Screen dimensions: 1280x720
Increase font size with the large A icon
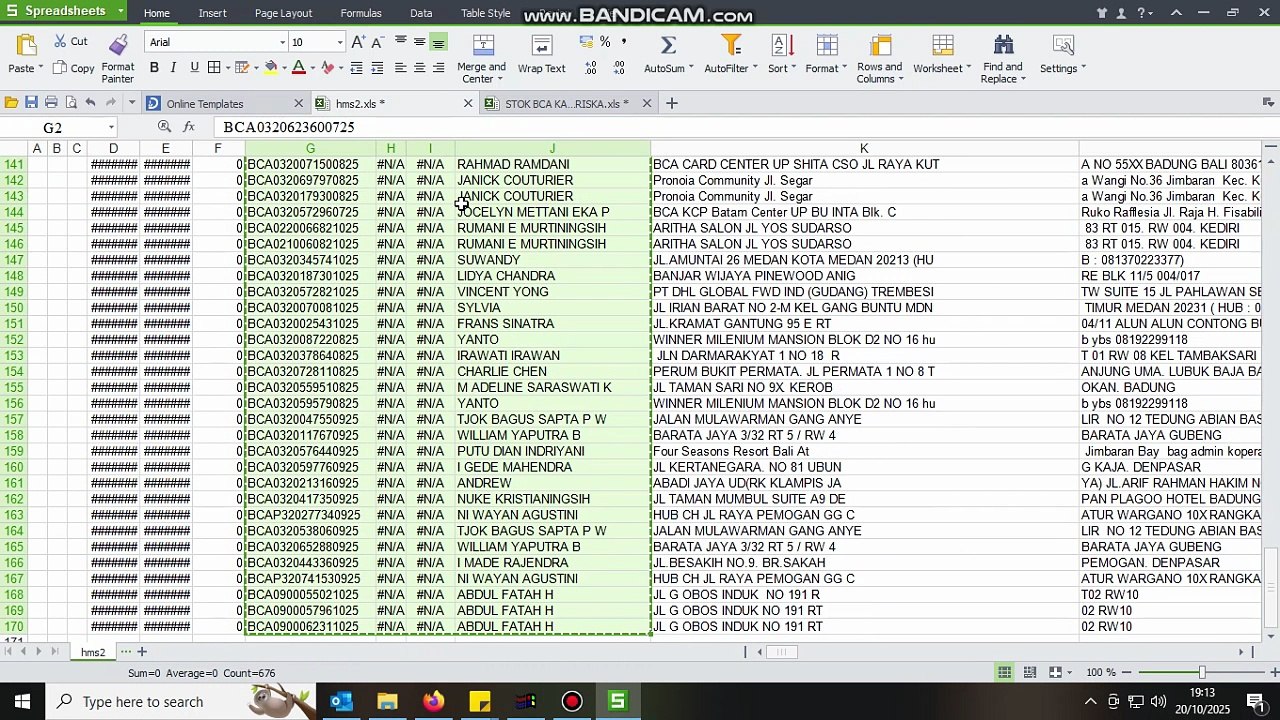358,42
